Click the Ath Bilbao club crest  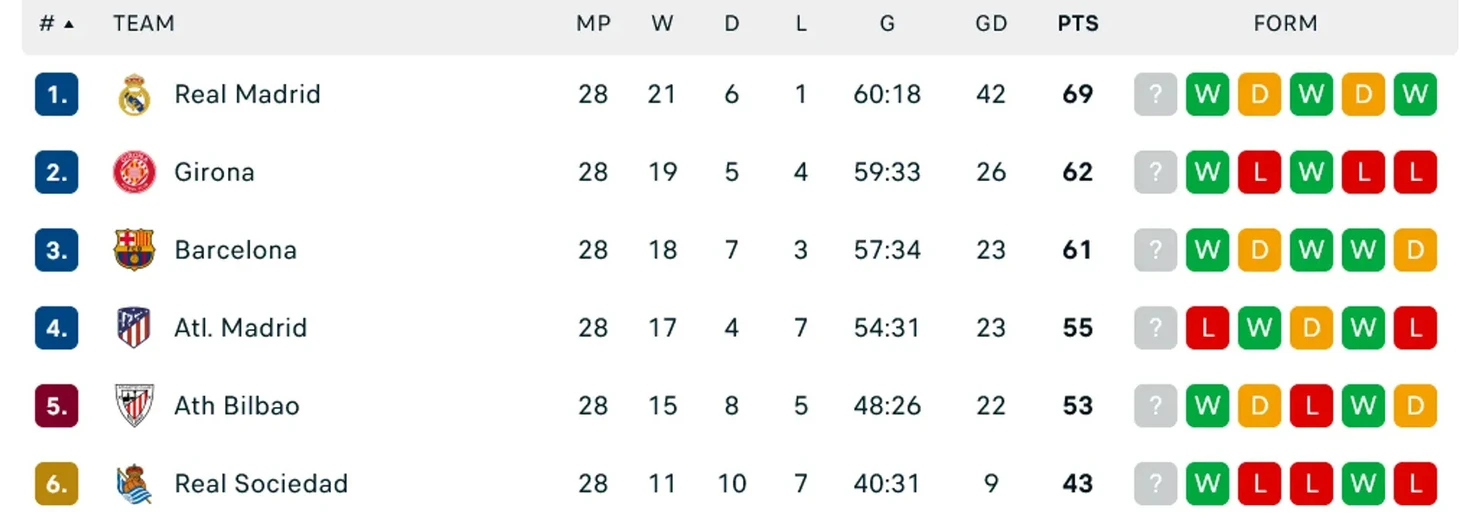pyautogui.click(x=134, y=406)
